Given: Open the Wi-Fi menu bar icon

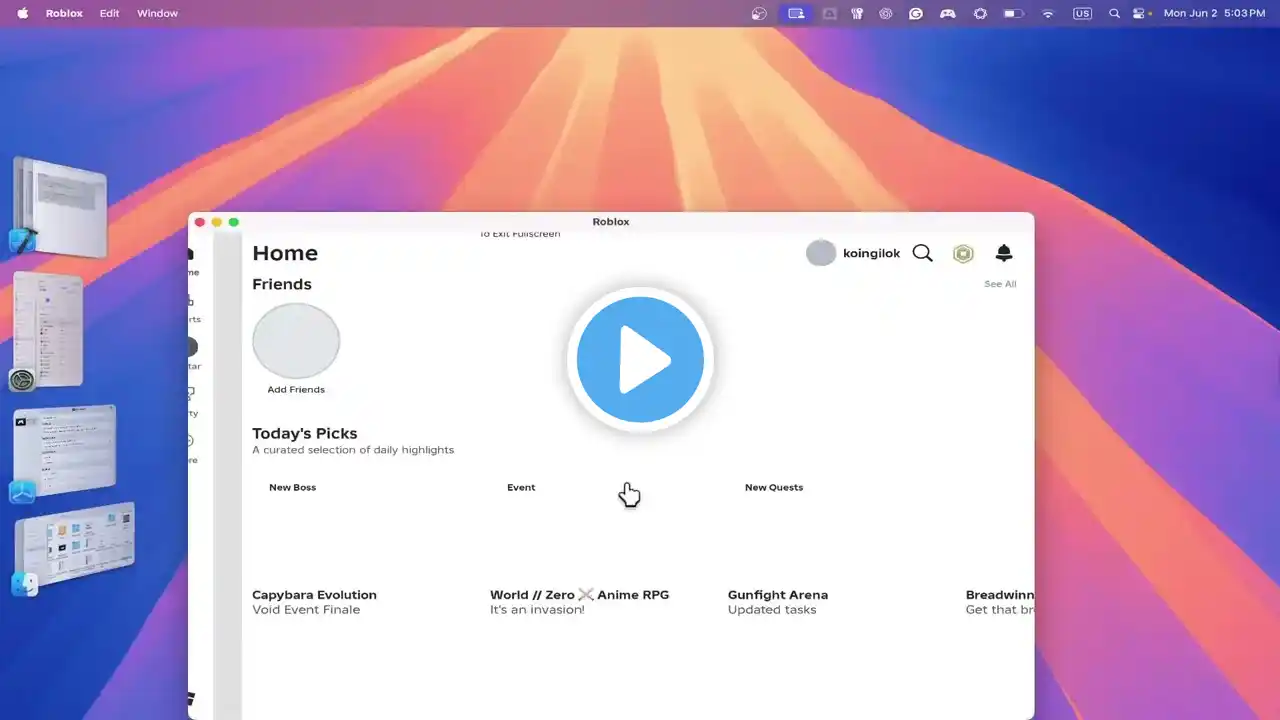Looking at the screenshot, I should click(1048, 13).
